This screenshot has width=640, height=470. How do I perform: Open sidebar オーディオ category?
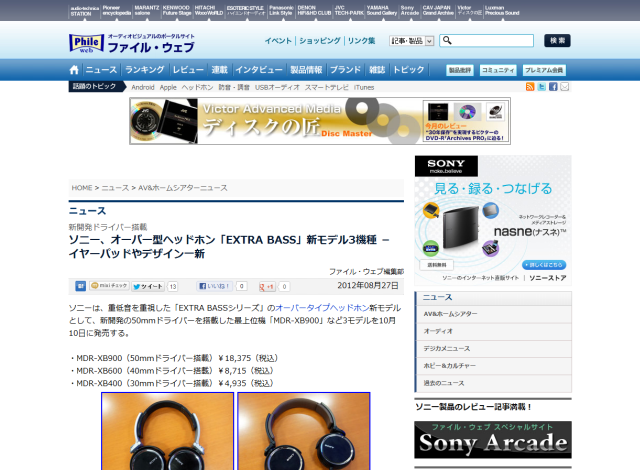point(493,331)
